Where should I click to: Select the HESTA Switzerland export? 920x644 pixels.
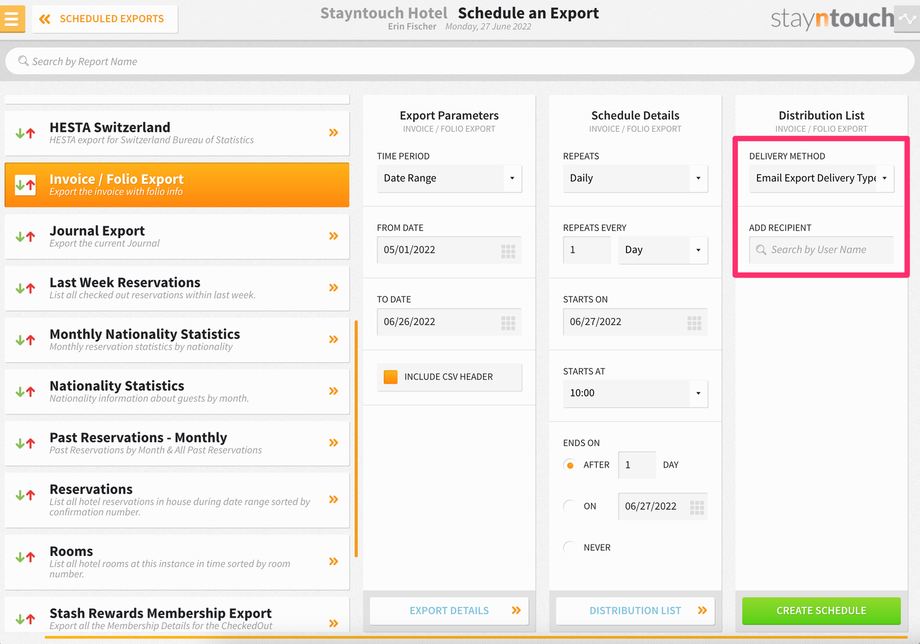click(x=177, y=133)
